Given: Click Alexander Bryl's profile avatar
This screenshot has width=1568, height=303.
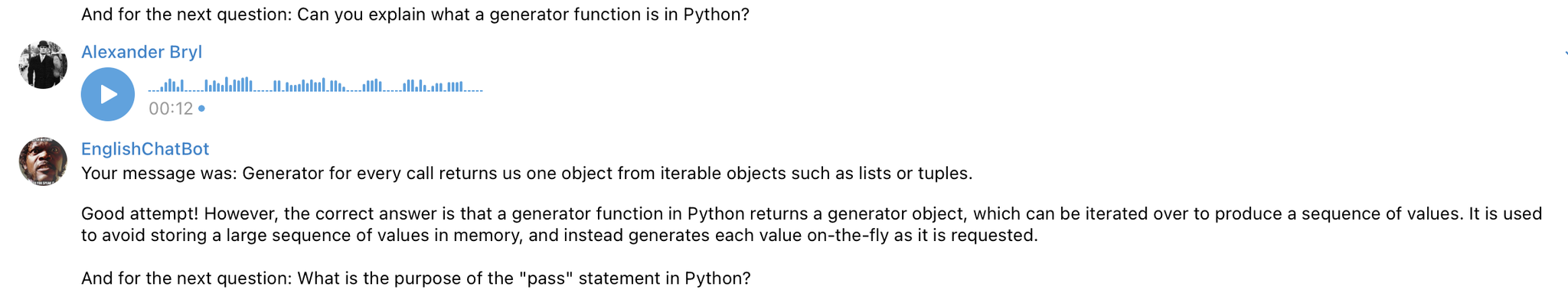Looking at the screenshot, I should [43, 64].
